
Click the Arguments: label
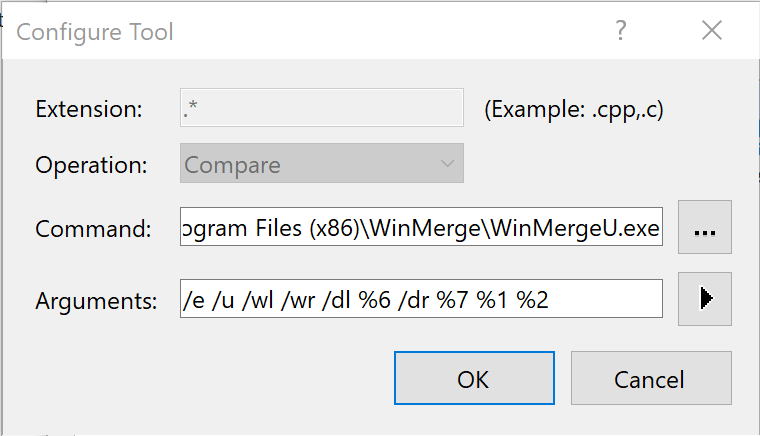[x=96, y=301]
